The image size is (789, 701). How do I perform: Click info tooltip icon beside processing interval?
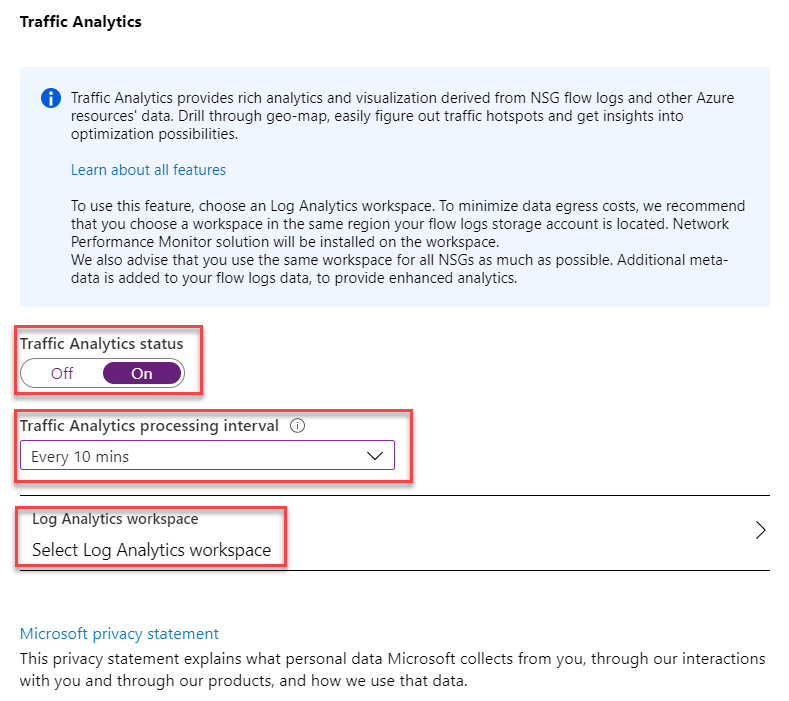click(297, 426)
